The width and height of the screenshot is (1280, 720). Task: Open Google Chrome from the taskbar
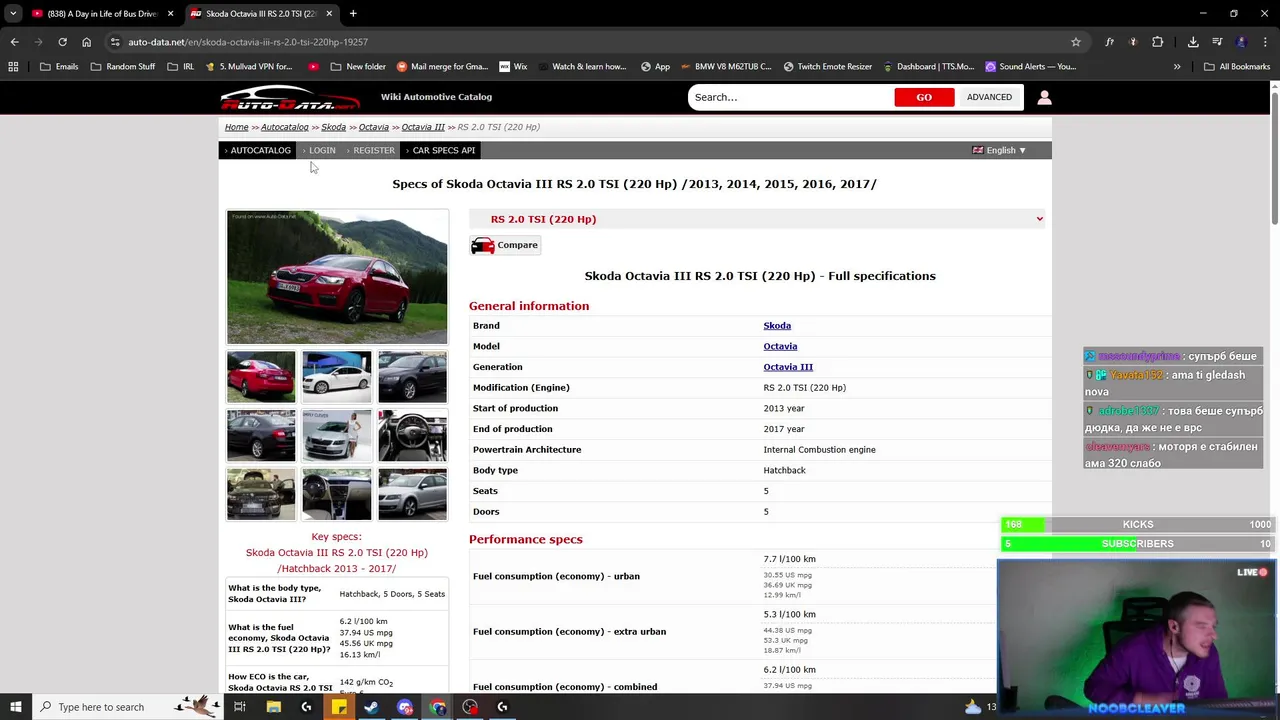(x=437, y=707)
